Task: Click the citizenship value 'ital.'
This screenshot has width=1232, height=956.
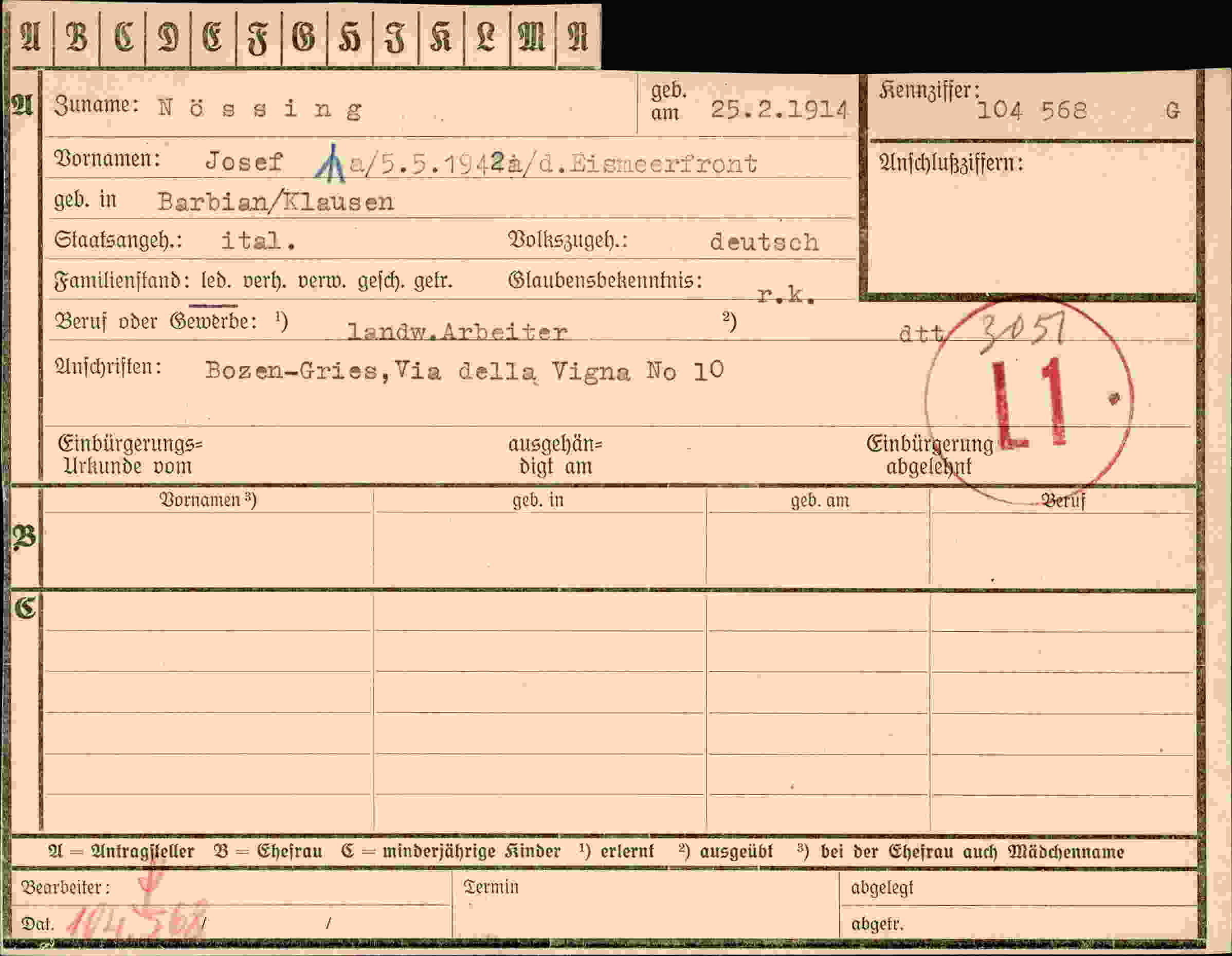Action: click(258, 241)
